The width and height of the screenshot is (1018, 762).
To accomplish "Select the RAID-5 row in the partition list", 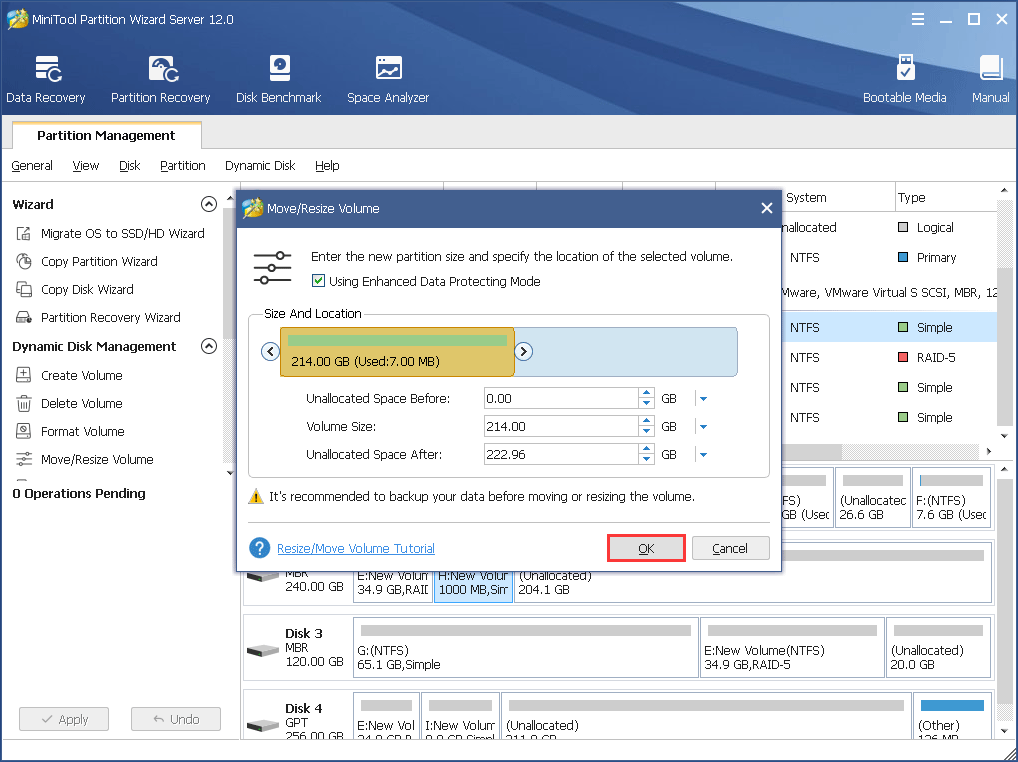I will (x=889, y=357).
